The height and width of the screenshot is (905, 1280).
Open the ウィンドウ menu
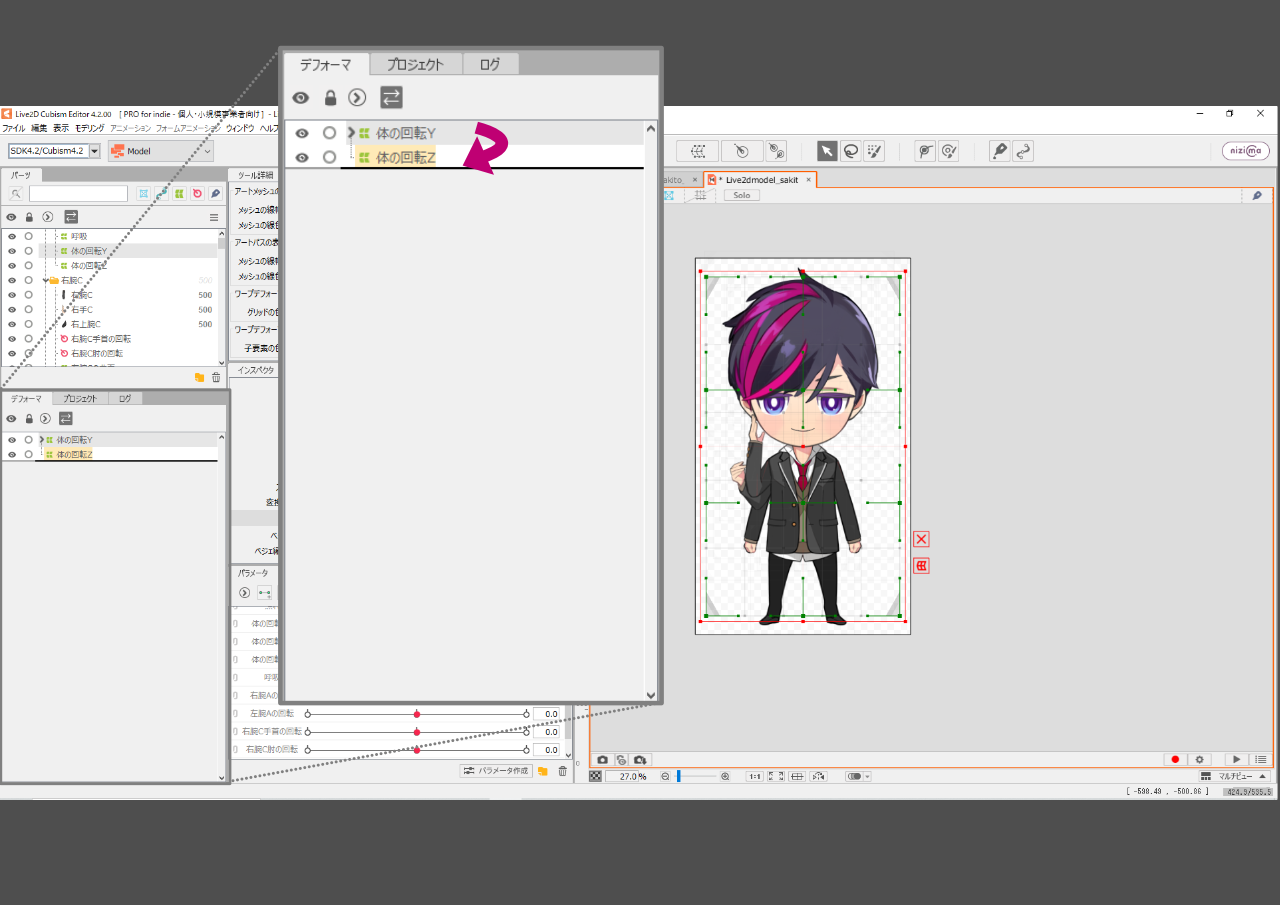pyautogui.click(x=240, y=128)
